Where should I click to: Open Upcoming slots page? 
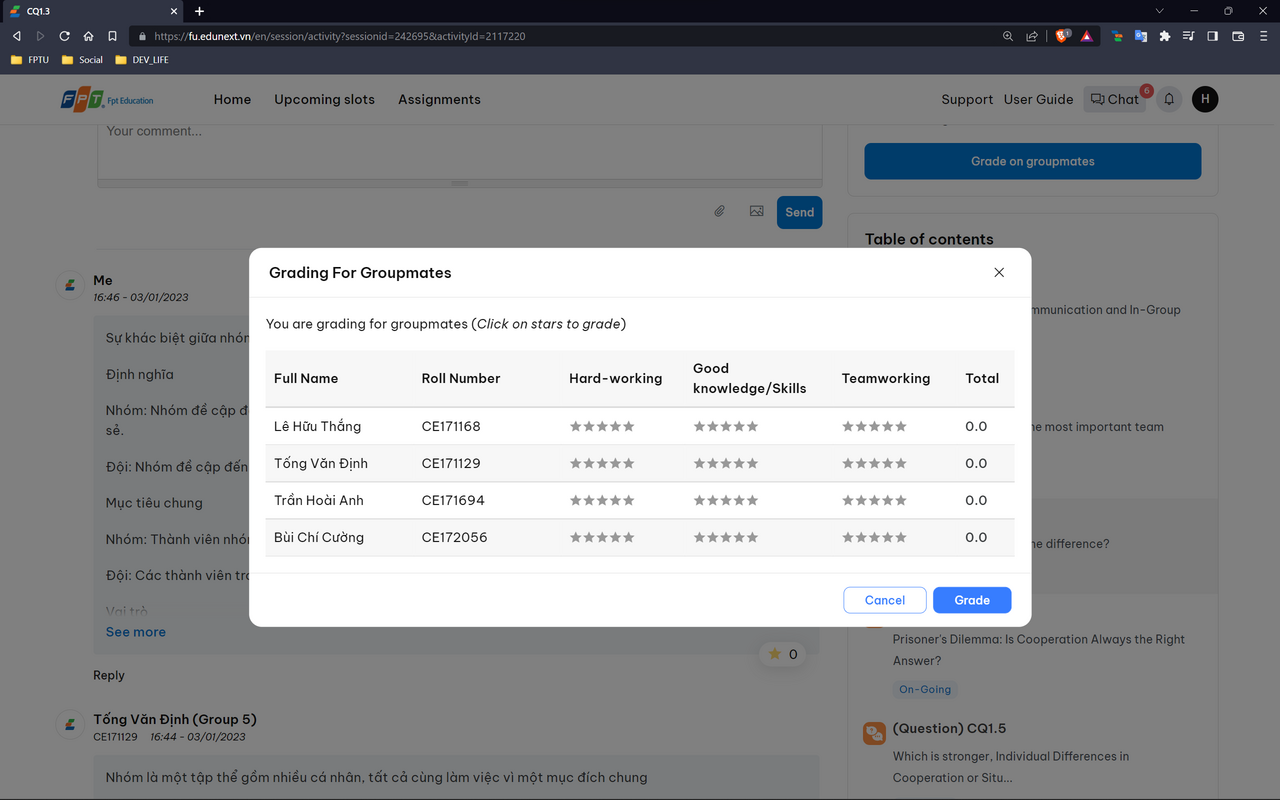click(x=324, y=99)
